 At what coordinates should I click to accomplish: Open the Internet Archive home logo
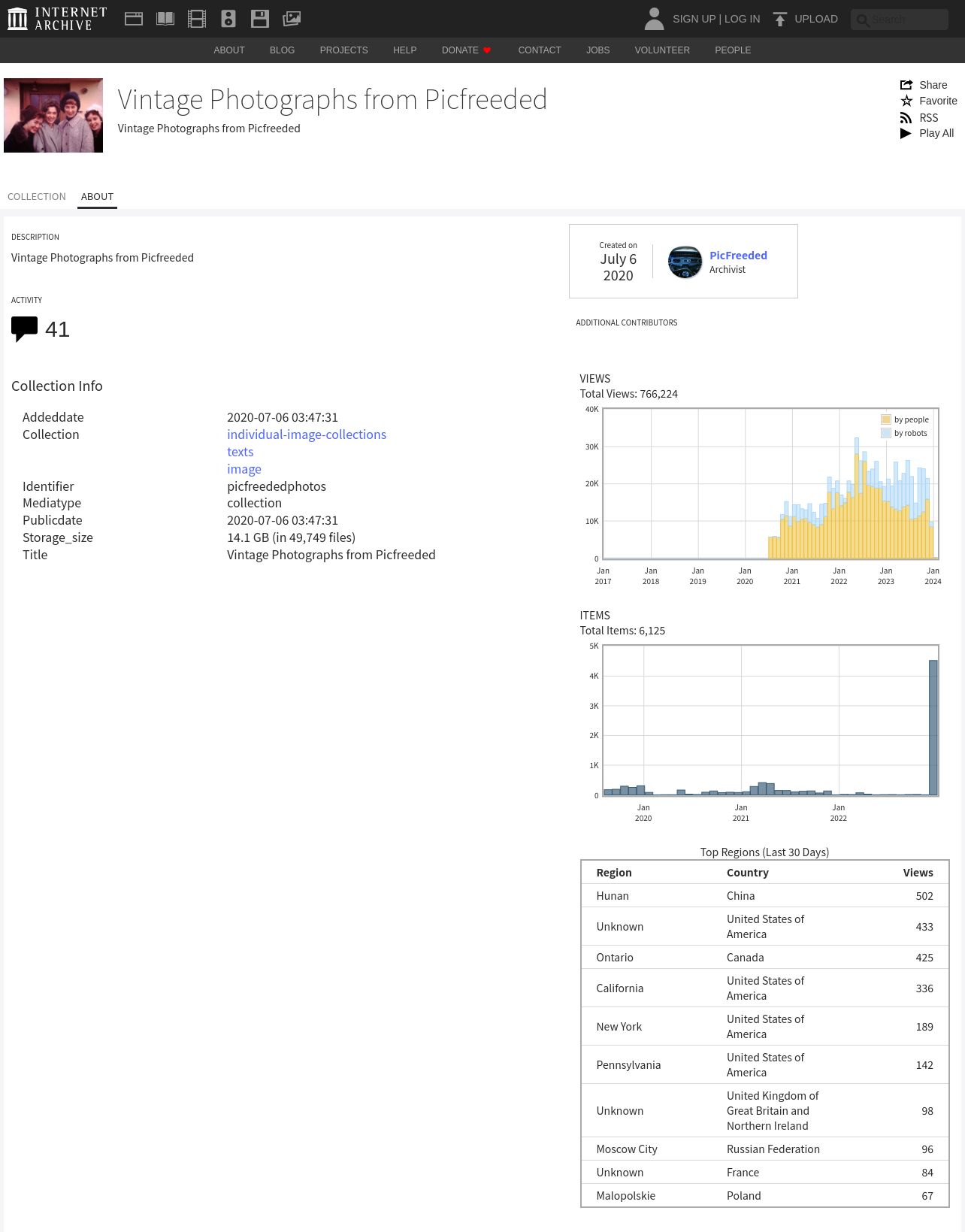point(57,19)
